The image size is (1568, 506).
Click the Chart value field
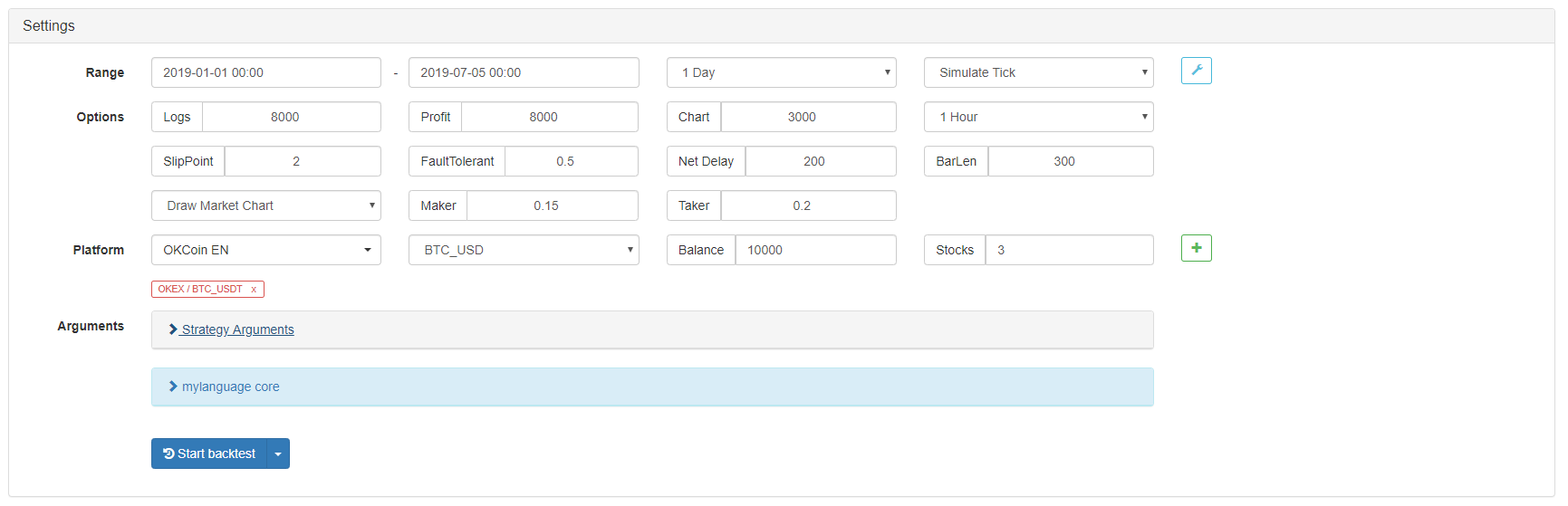click(x=808, y=117)
